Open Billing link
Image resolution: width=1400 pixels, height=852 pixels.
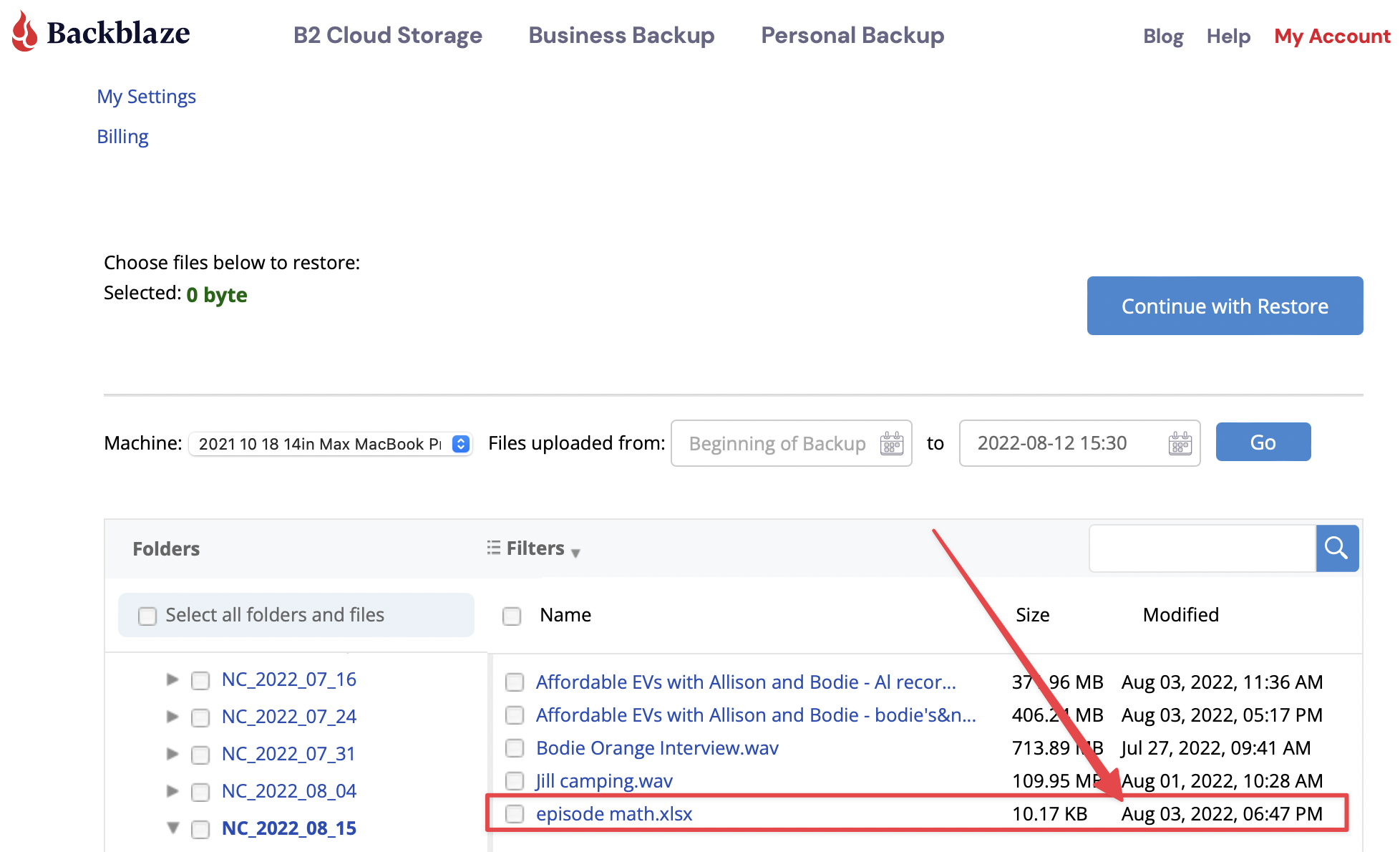pos(122,137)
